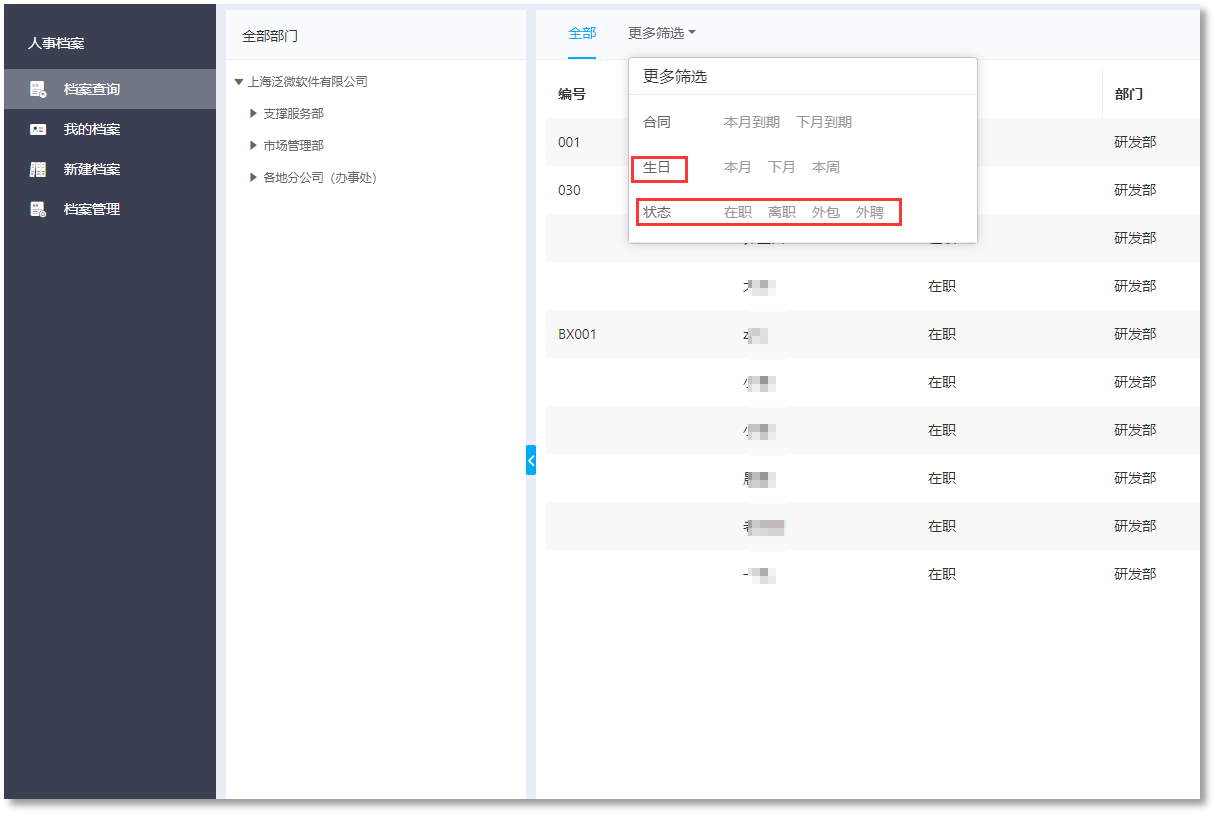
Task: Filter status by 离职
Action: [x=781, y=212]
